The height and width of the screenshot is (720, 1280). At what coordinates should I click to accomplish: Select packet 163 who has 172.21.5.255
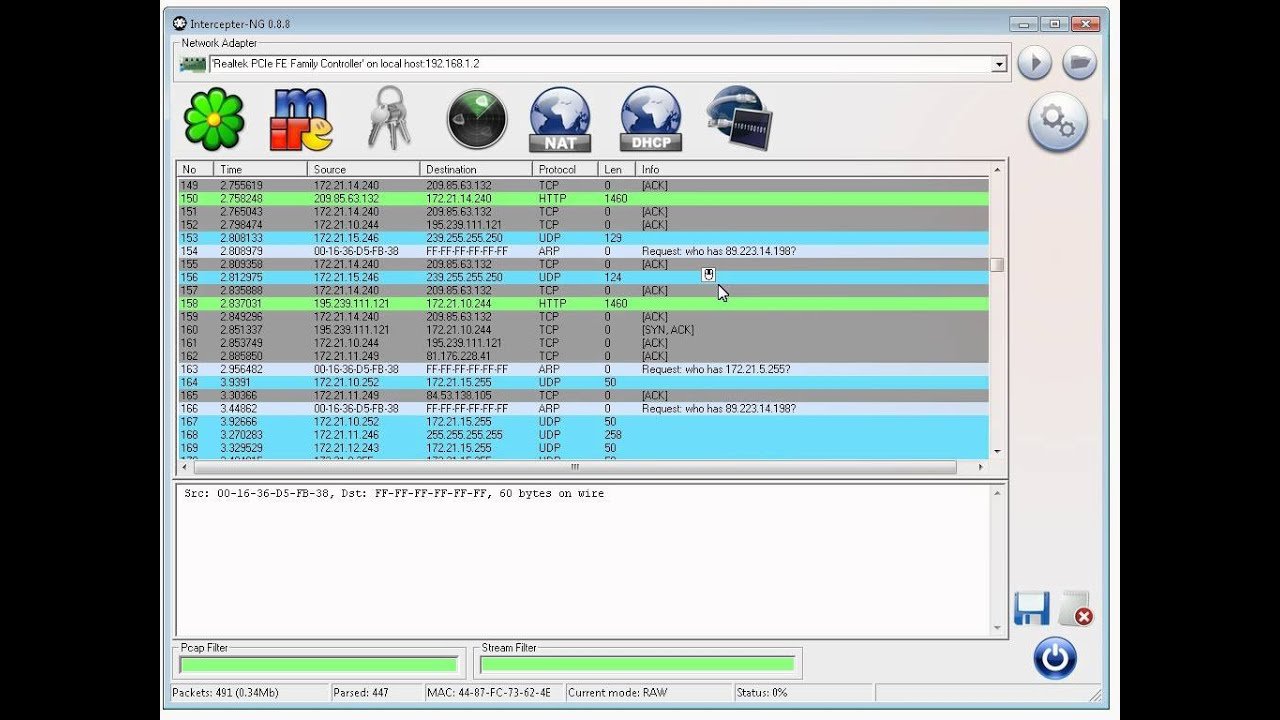(583, 369)
